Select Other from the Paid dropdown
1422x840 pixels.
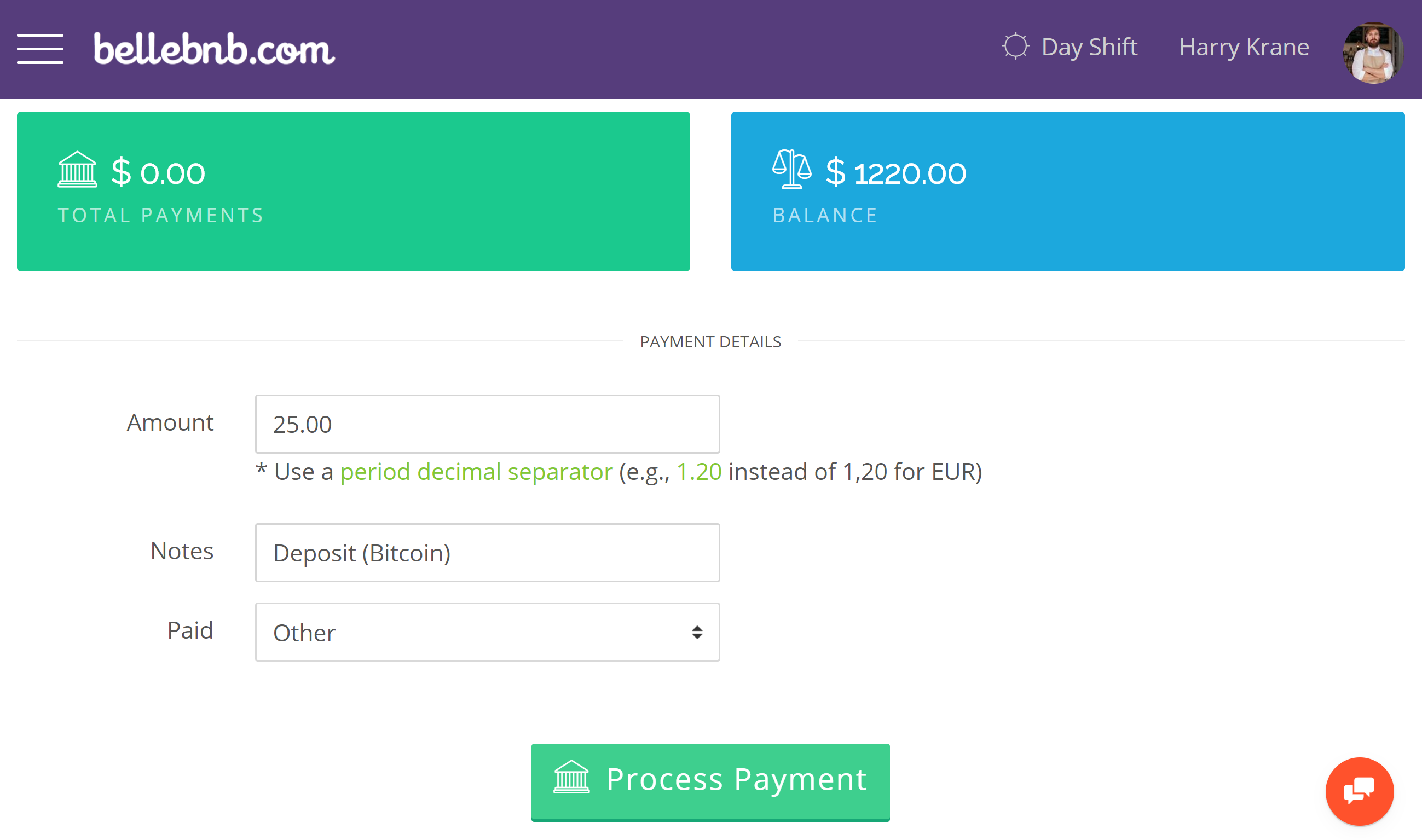487,631
